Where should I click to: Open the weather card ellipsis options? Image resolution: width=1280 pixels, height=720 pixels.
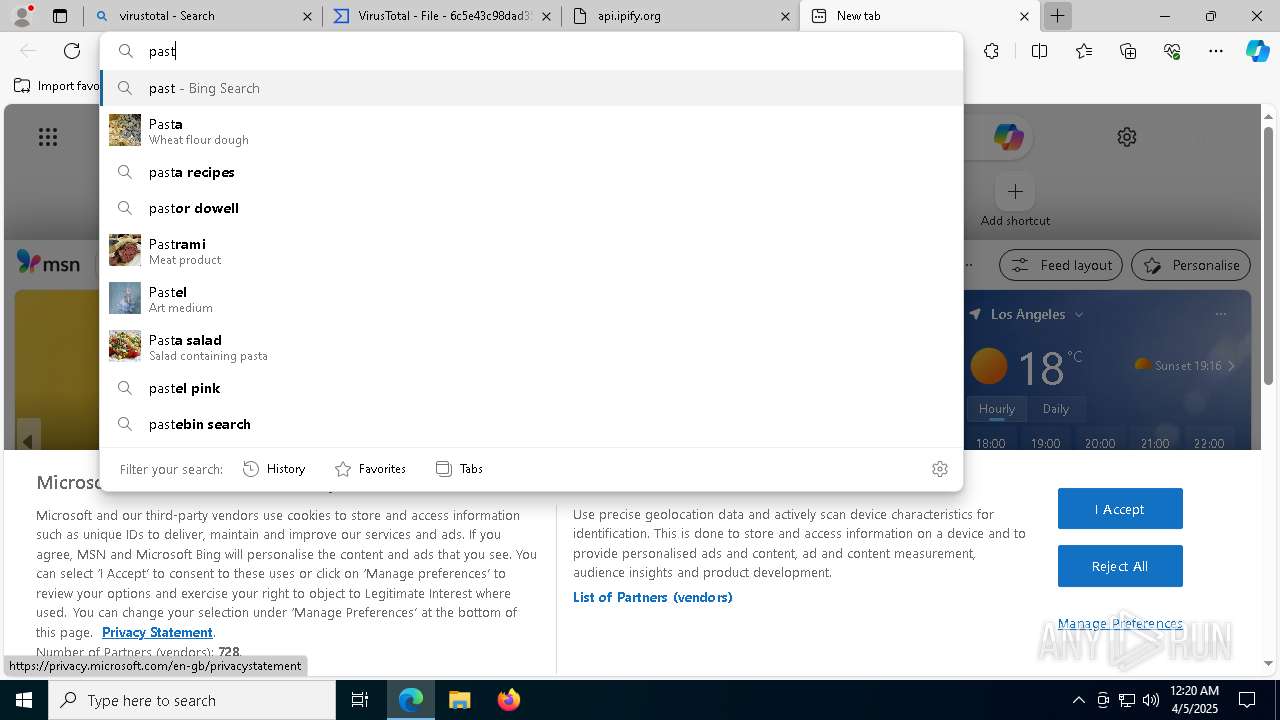[x=1221, y=314]
